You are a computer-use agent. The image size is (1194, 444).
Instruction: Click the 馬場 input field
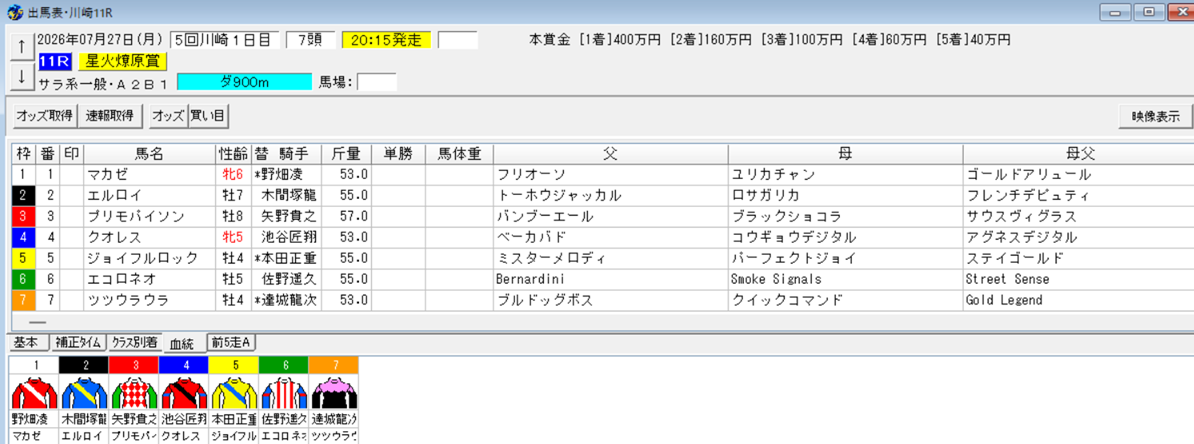pos(377,81)
